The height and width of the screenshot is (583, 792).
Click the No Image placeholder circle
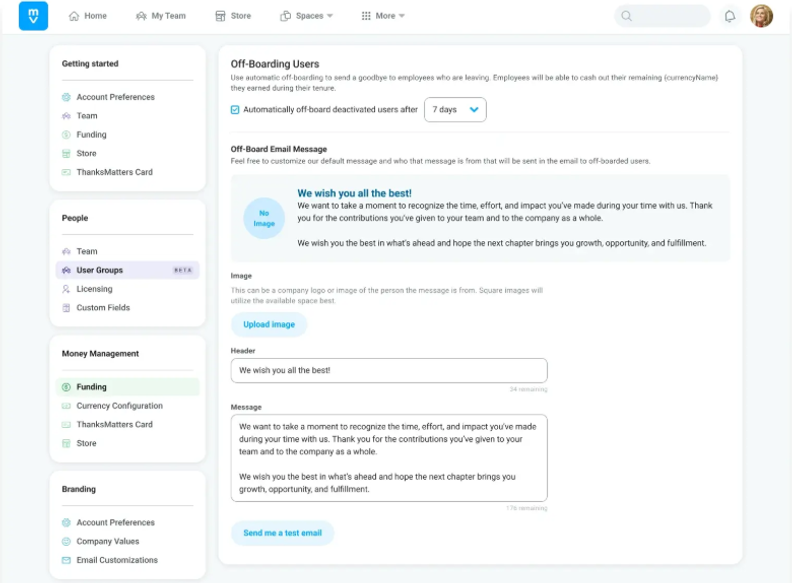click(x=264, y=218)
